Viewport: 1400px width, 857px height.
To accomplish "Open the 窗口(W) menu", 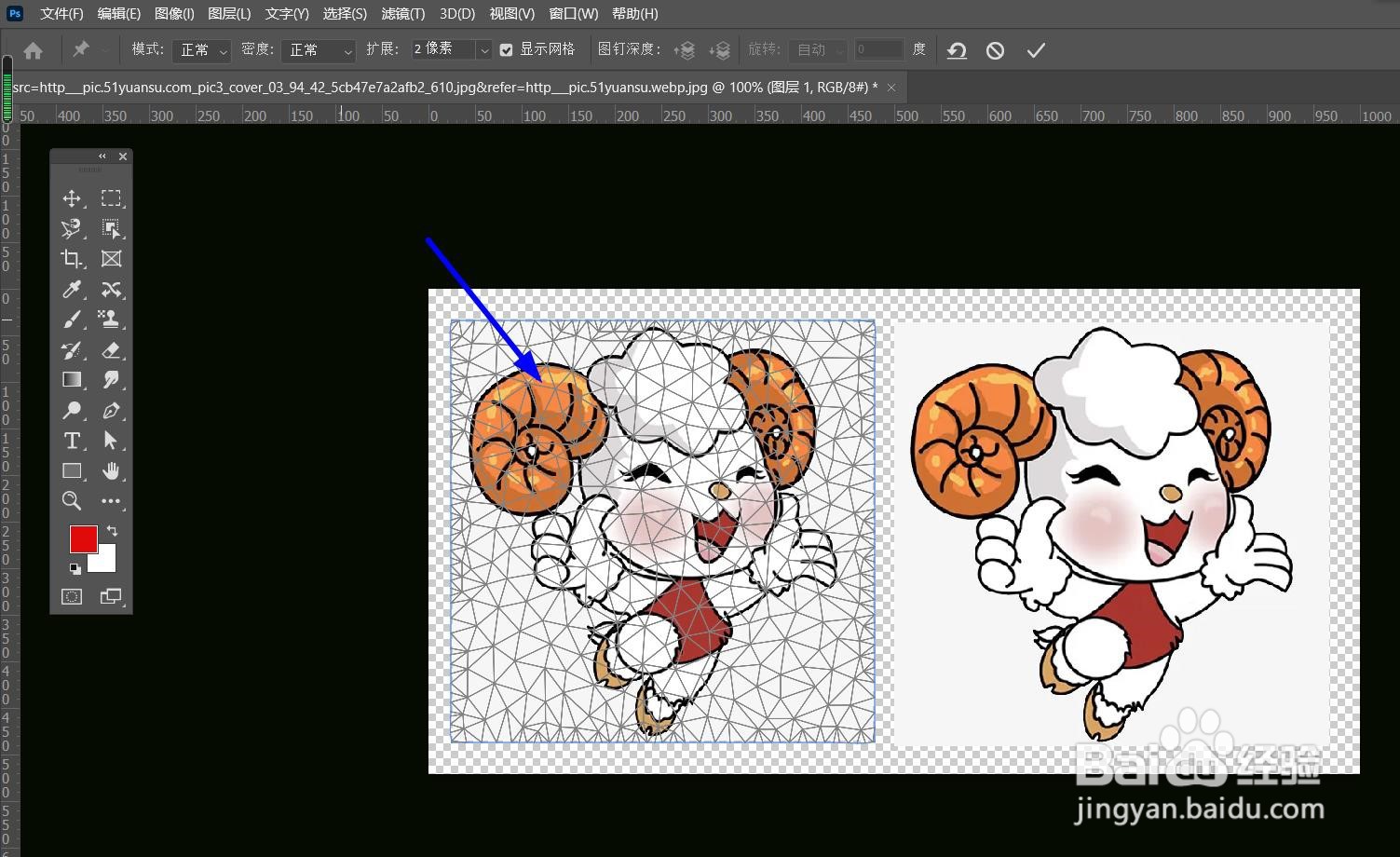I will click(x=574, y=13).
